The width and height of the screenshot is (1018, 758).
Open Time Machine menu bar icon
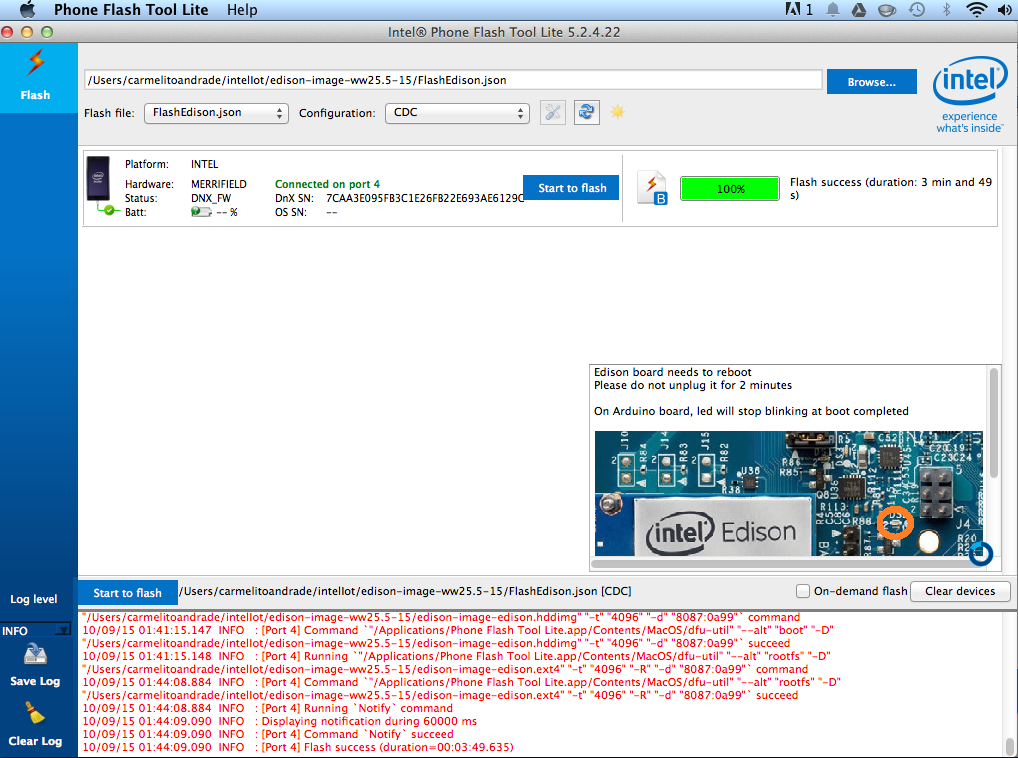coord(917,10)
